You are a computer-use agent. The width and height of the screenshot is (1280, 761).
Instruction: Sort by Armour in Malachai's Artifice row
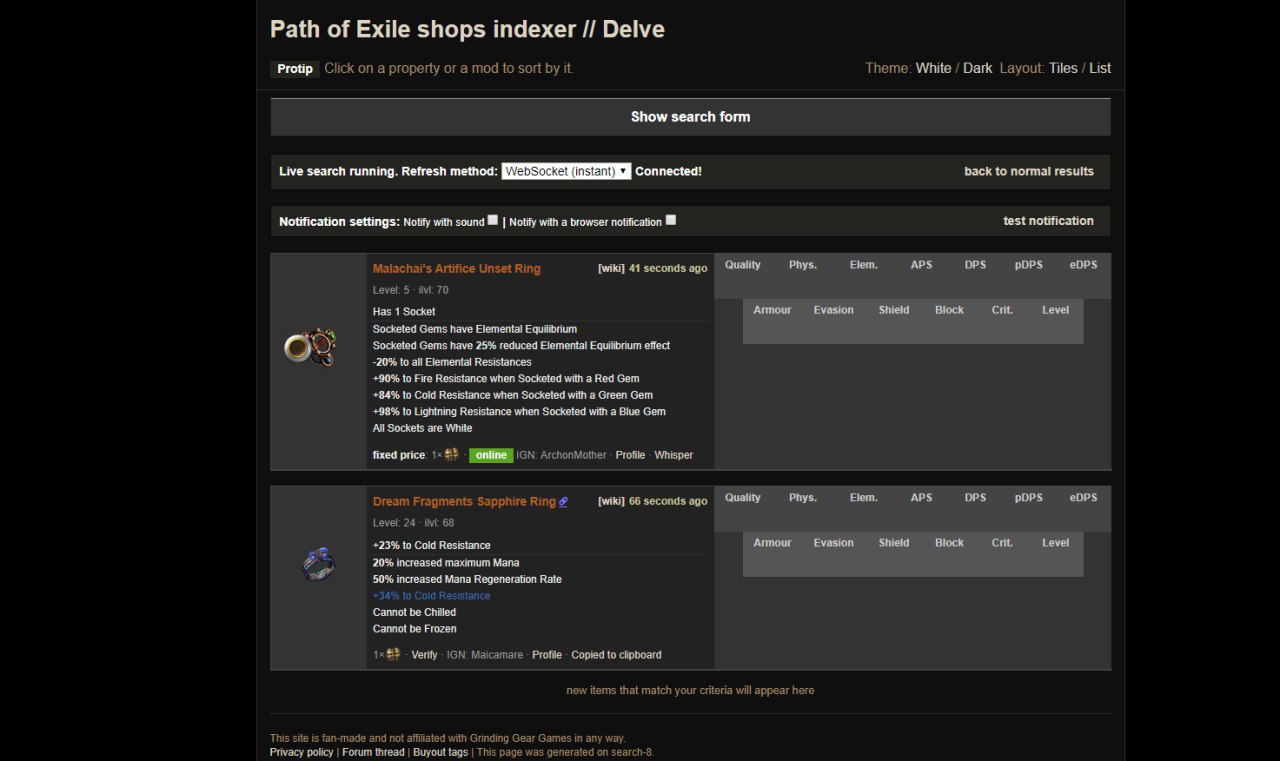[772, 310]
